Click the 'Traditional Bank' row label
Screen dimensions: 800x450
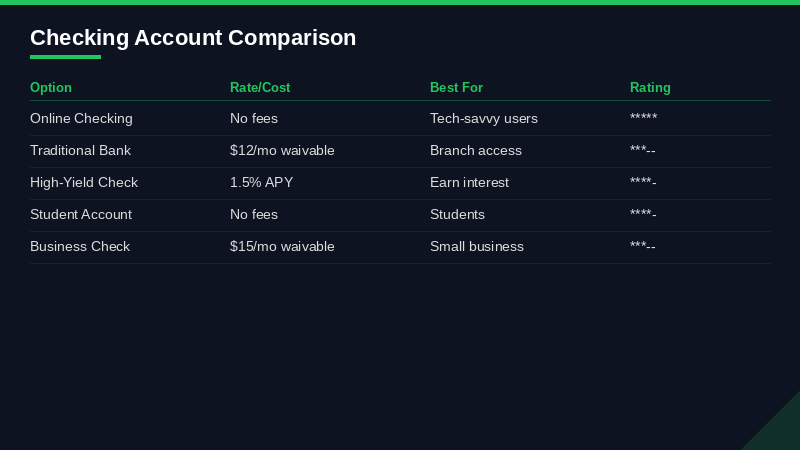80,151
